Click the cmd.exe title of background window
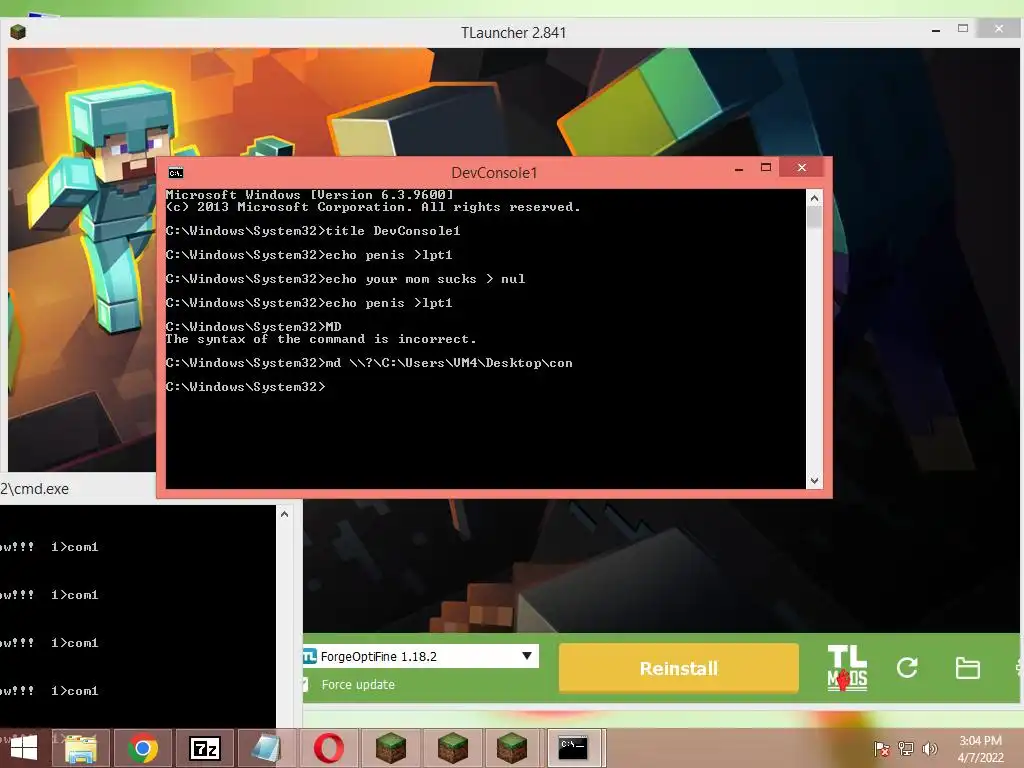The image size is (1024, 768). click(35, 488)
